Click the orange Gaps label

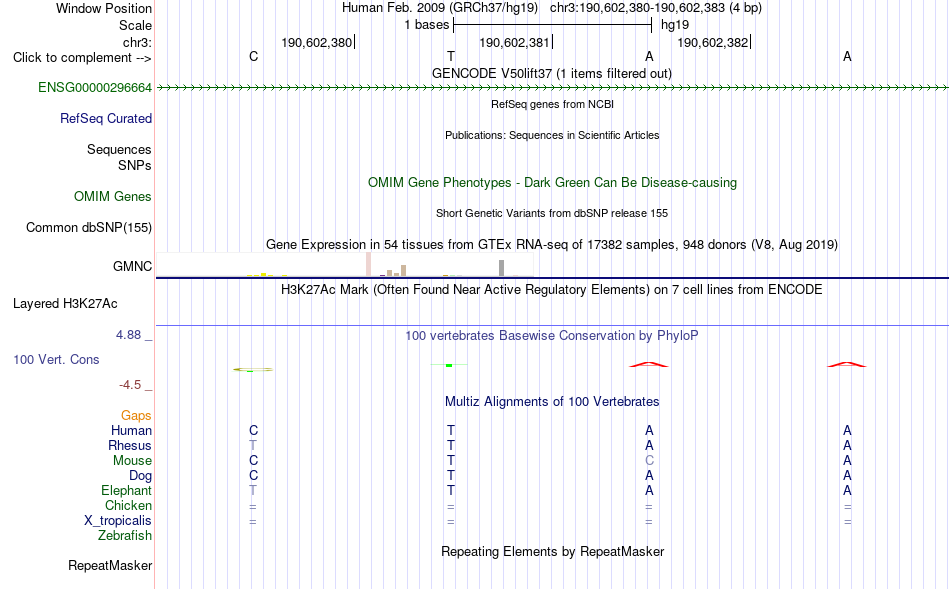coord(136,416)
